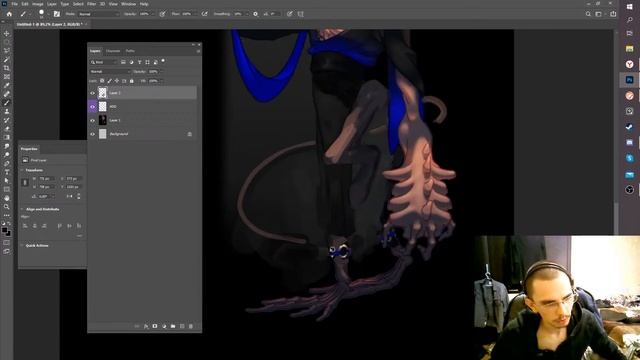Open smoothing options gear
The image size is (640, 360).
tap(256, 14)
